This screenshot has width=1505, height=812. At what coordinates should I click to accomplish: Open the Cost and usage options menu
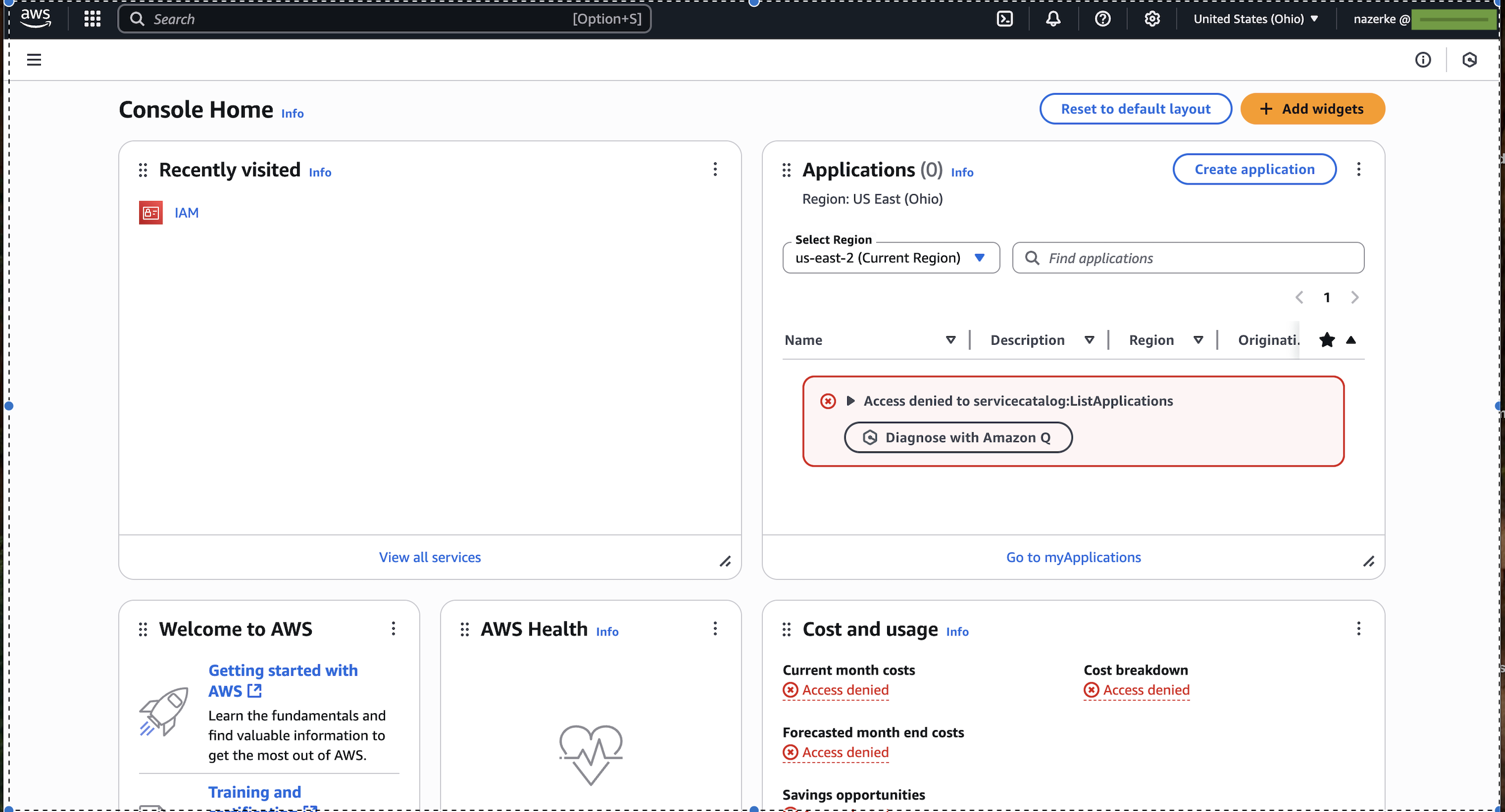1358,629
